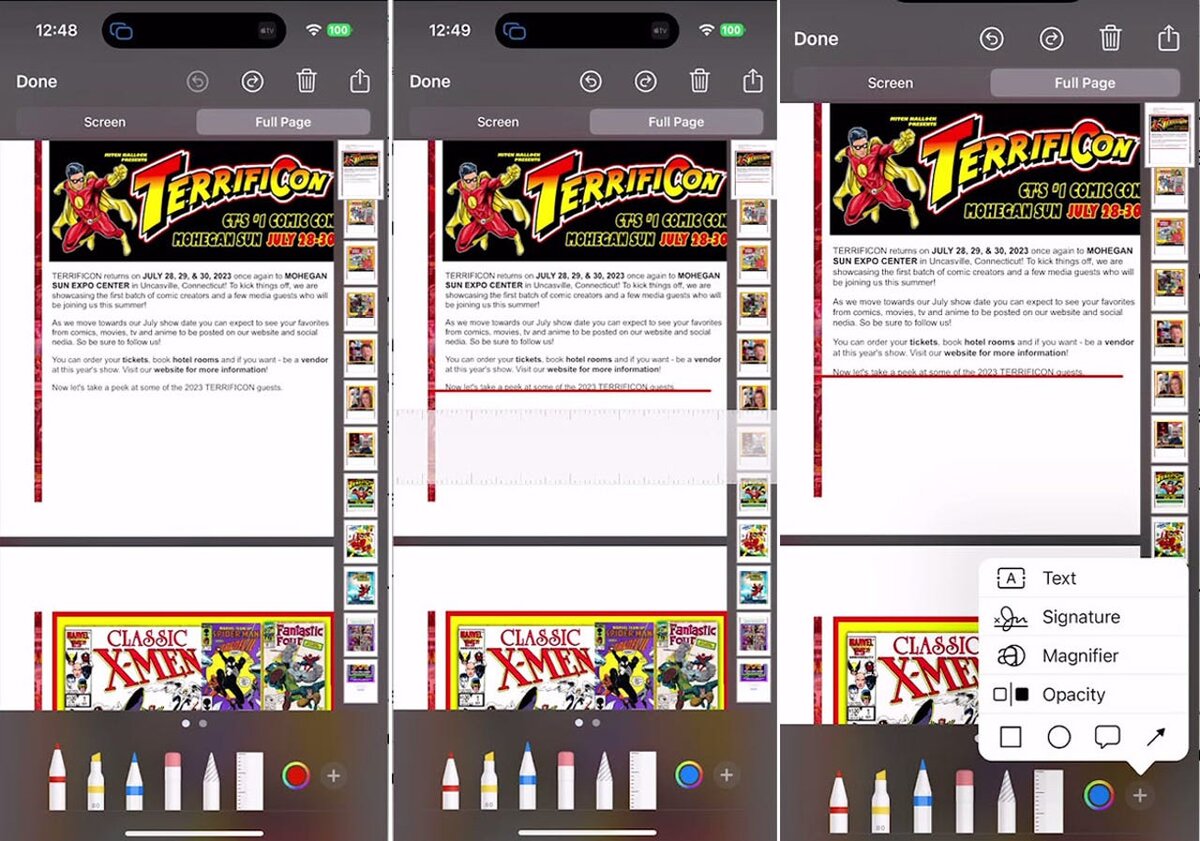Select pink eraser tool in right phone
The height and width of the screenshot is (841, 1200).
(x=964, y=802)
